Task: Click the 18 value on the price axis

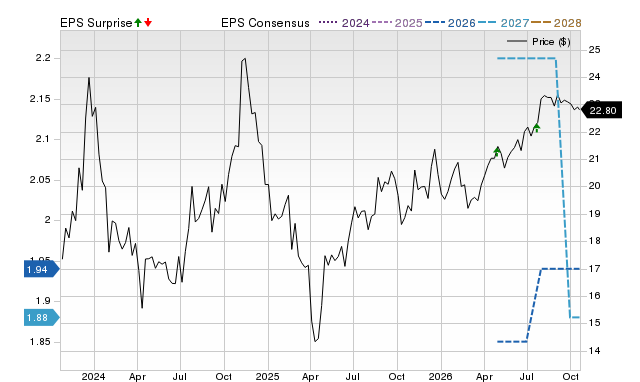Action: tap(594, 241)
